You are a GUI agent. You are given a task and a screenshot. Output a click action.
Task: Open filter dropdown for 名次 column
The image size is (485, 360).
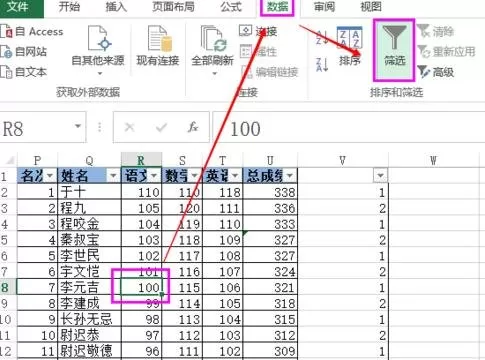50,175
